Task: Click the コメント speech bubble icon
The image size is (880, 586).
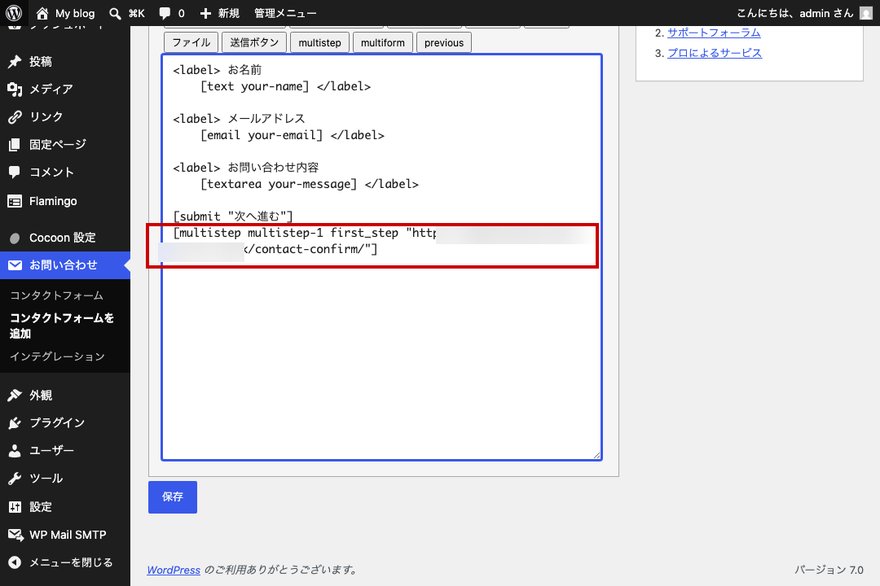Action: 15,172
